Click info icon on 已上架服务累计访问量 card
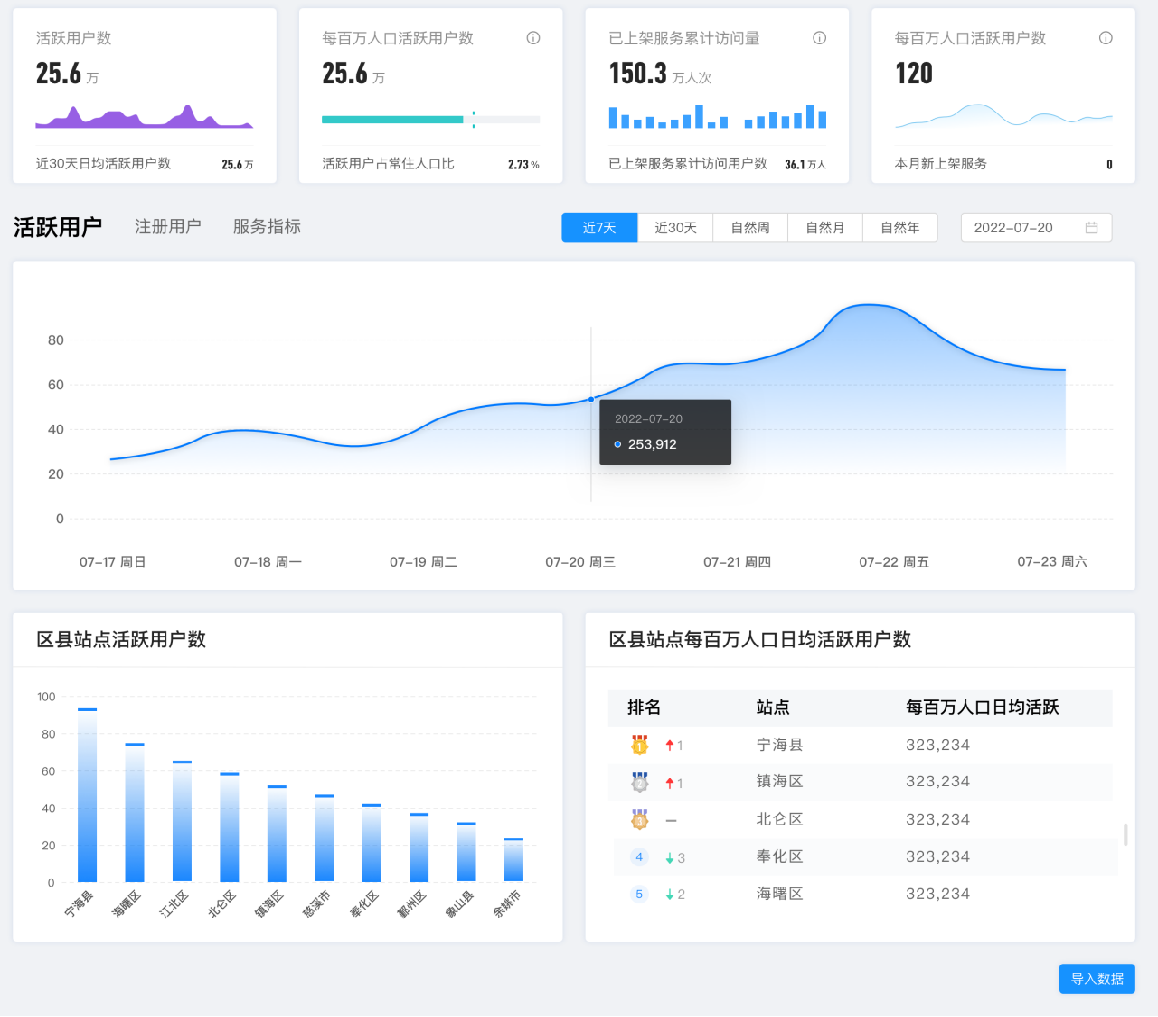Image resolution: width=1158 pixels, height=1017 pixels. click(x=819, y=38)
